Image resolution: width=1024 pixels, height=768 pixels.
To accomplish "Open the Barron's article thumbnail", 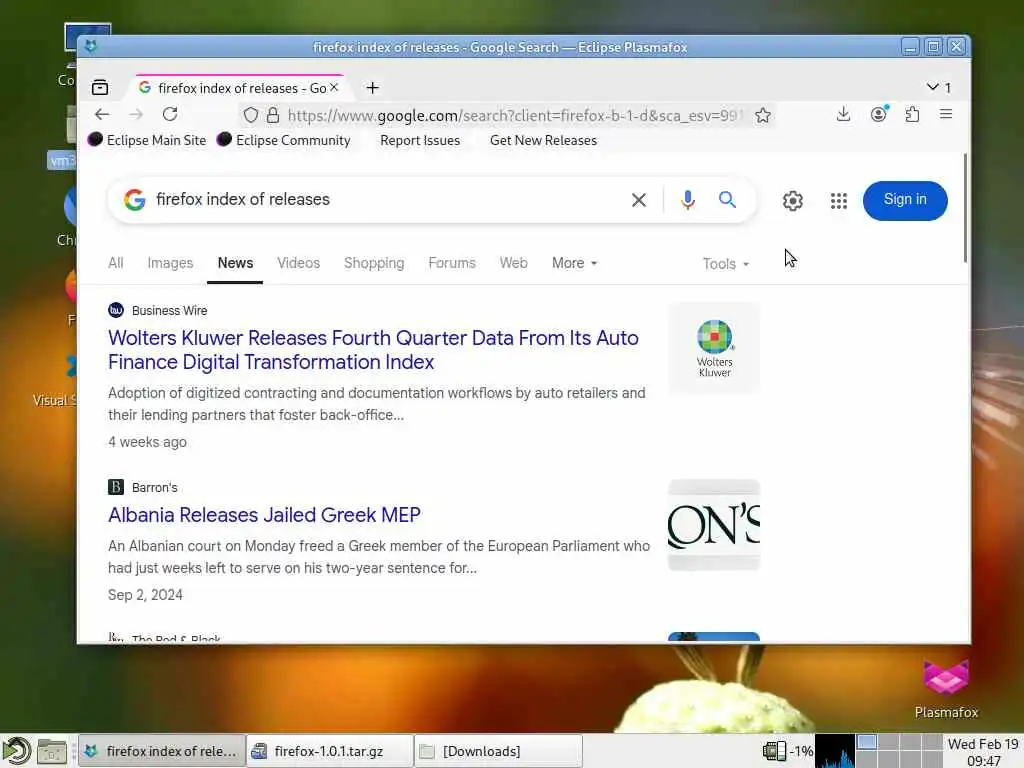I will [x=714, y=525].
